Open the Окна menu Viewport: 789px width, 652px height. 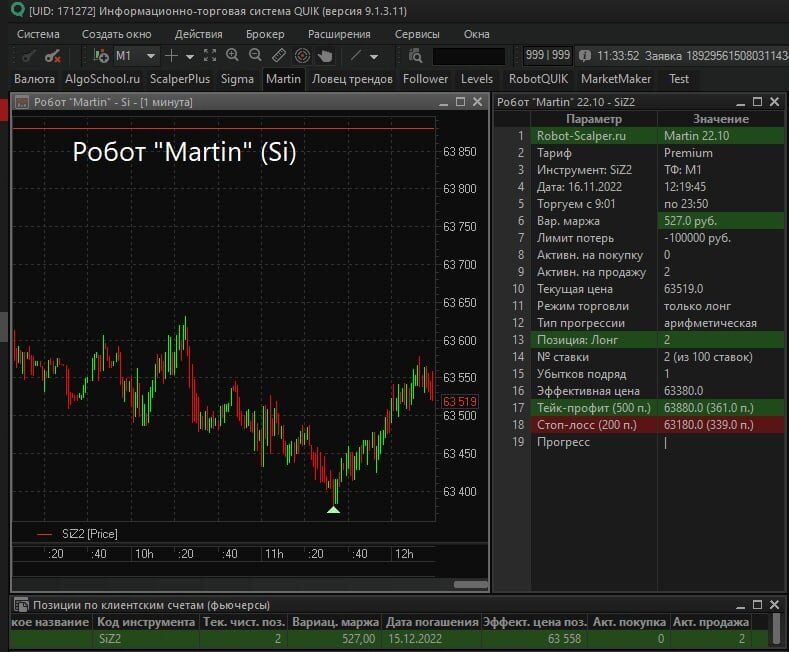pos(477,34)
